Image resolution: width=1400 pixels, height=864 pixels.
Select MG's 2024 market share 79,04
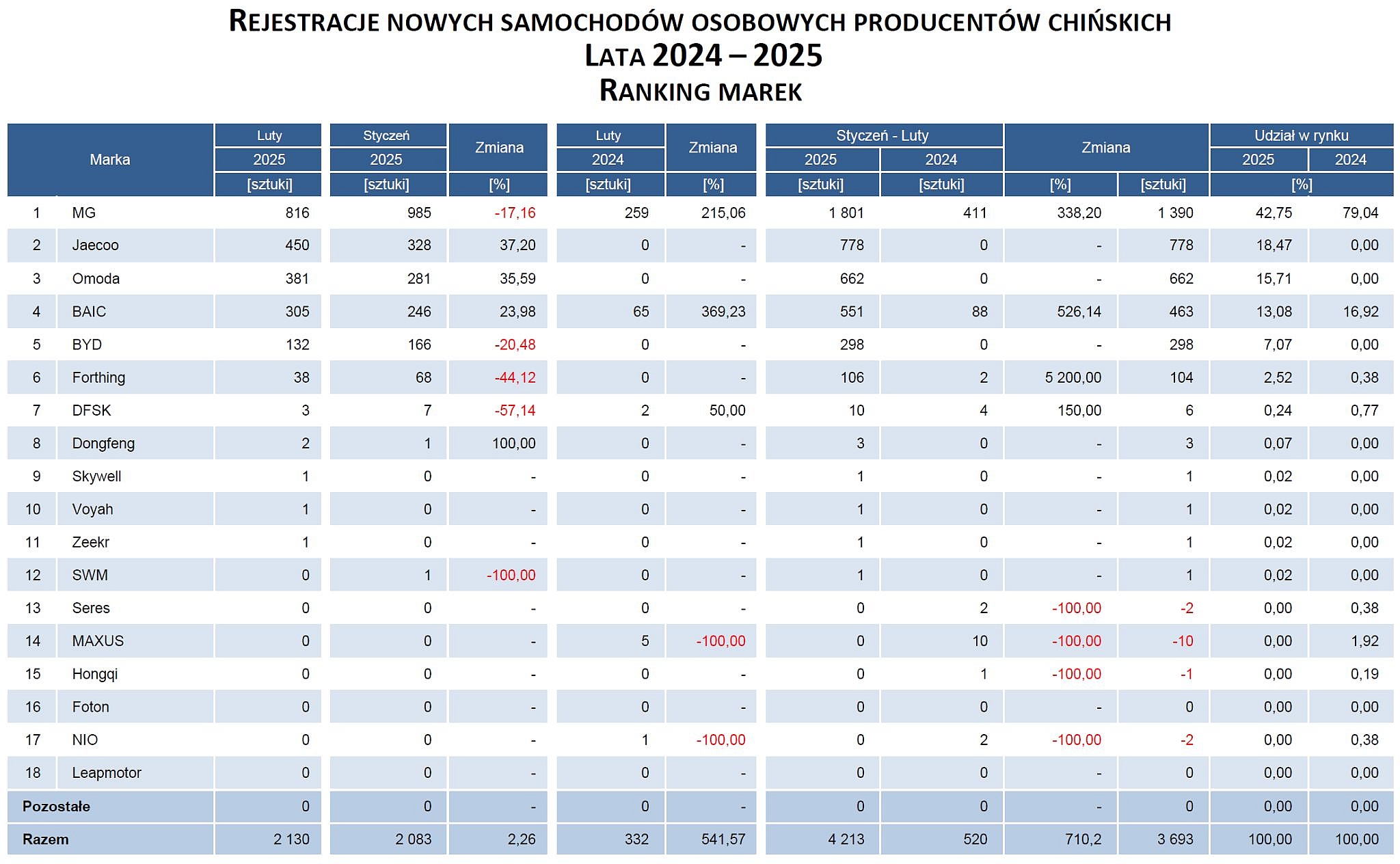coord(1360,213)
